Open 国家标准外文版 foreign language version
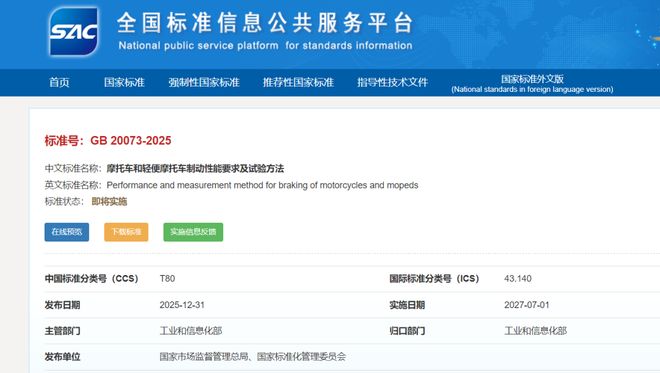 pyautogui.click(x=532, y=83)
